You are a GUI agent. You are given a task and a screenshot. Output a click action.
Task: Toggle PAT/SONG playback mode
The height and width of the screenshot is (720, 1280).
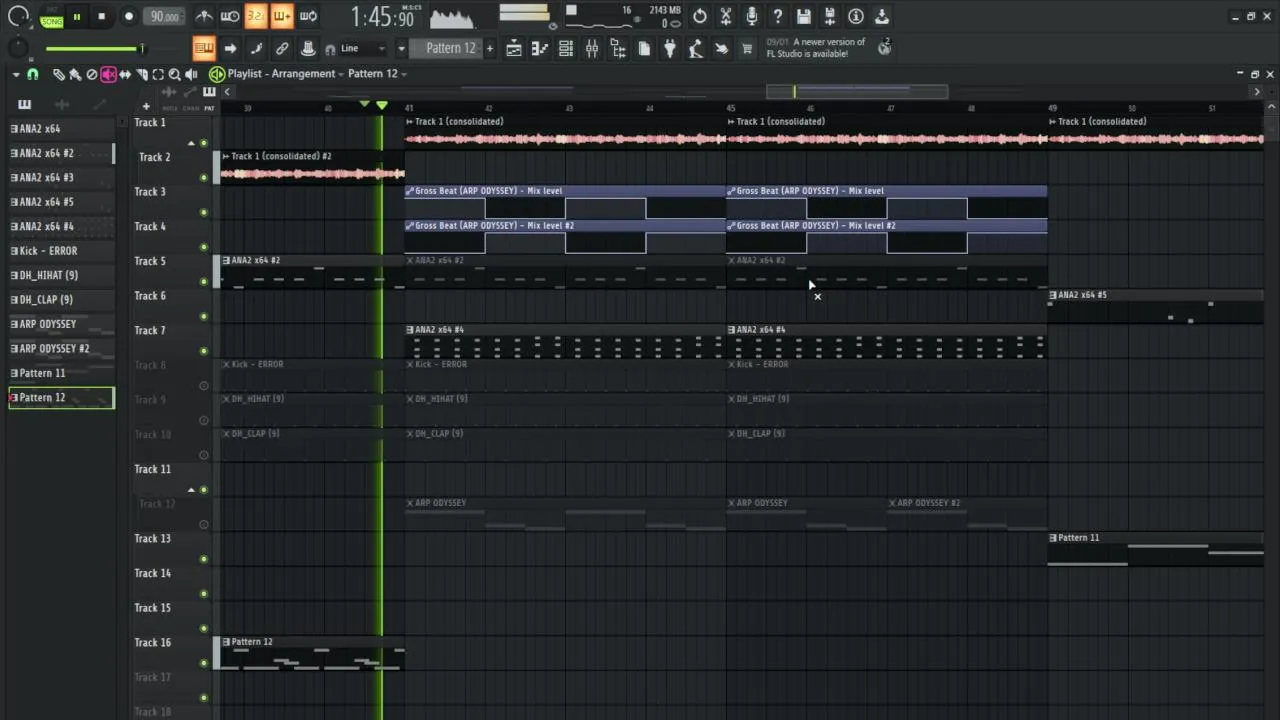click(51, 16)
